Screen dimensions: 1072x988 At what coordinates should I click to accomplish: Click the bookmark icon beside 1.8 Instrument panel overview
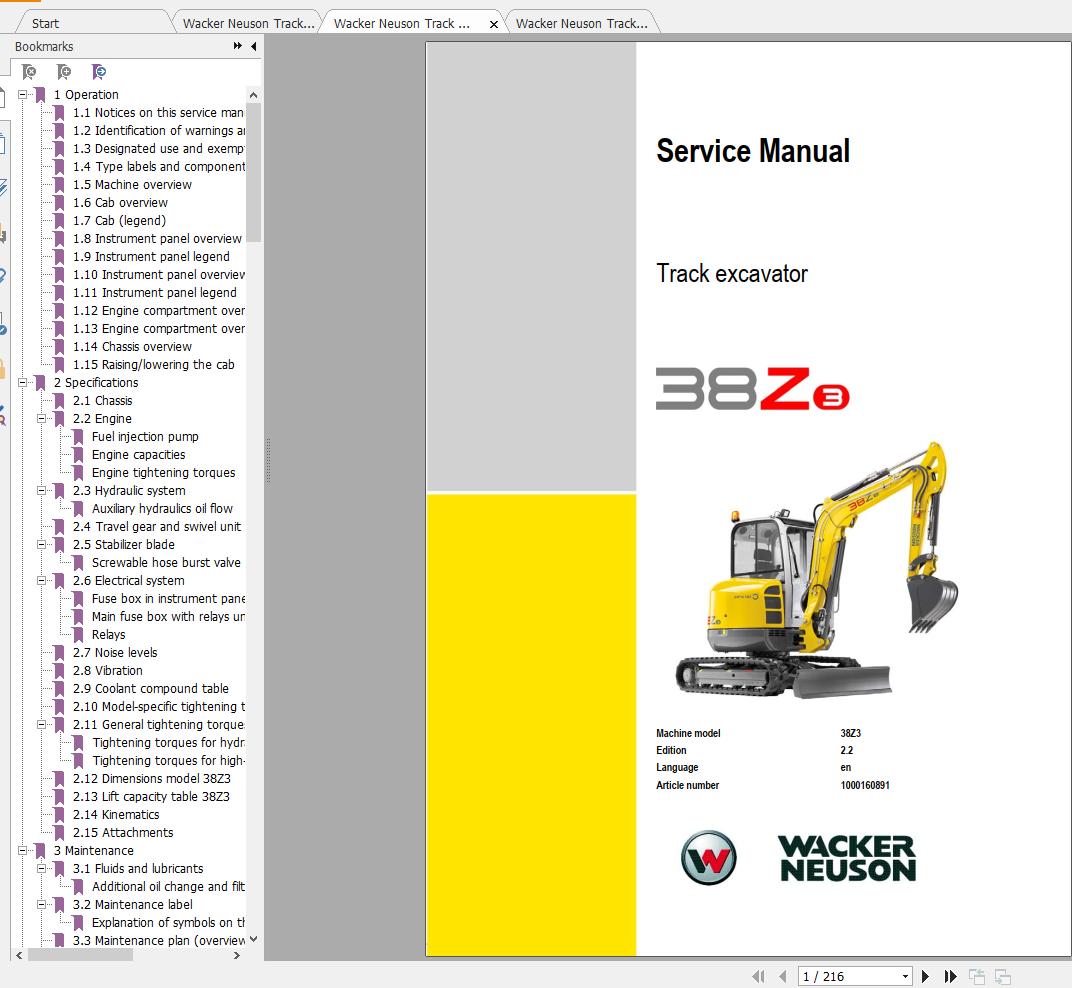point(59,239)
